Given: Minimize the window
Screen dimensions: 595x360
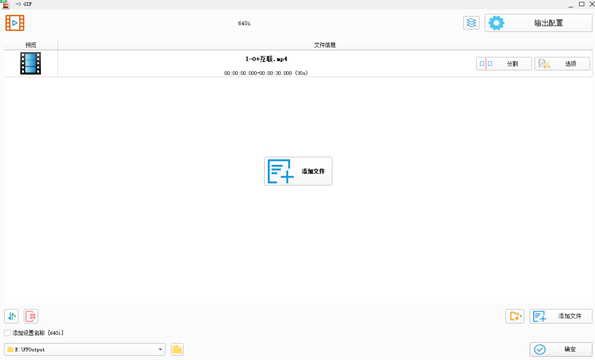Looking at the screenshot, I should tap(571, 5).
